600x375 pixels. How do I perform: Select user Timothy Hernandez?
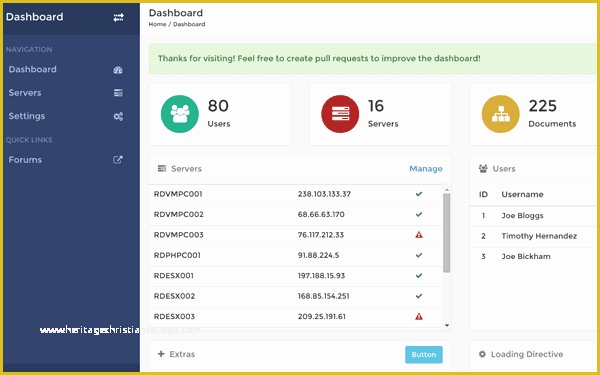pos(539,236)
